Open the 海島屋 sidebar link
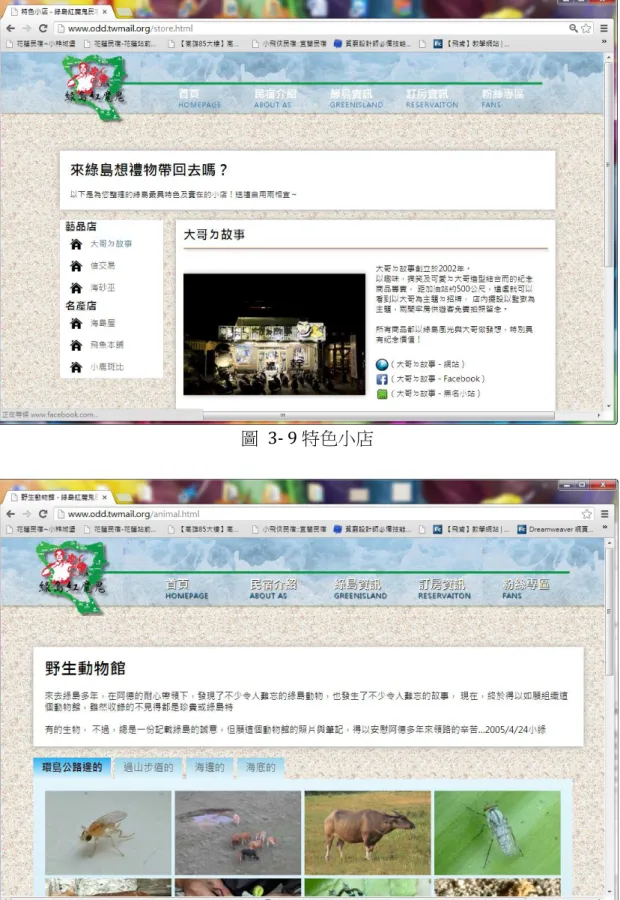The width and height of the screenshot is (620, 900). (x=102, y=323)
